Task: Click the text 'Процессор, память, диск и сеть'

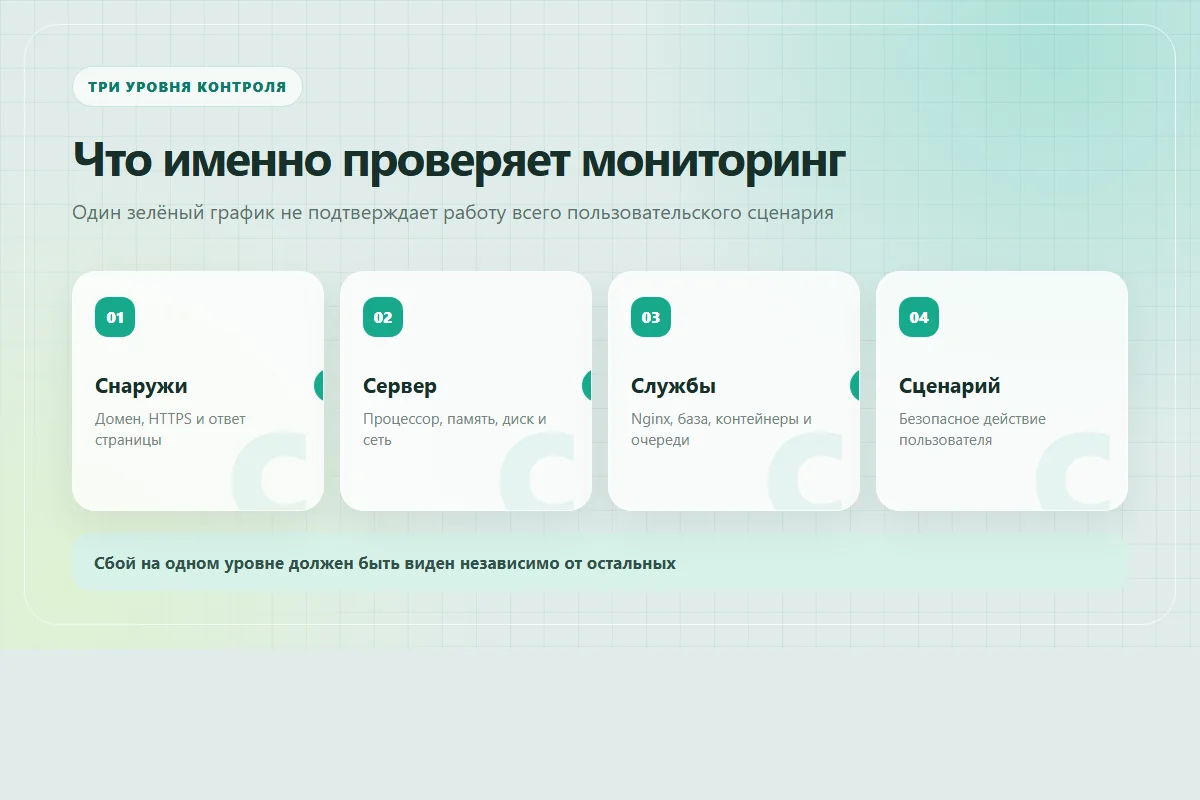Action: tap(455, 429)
